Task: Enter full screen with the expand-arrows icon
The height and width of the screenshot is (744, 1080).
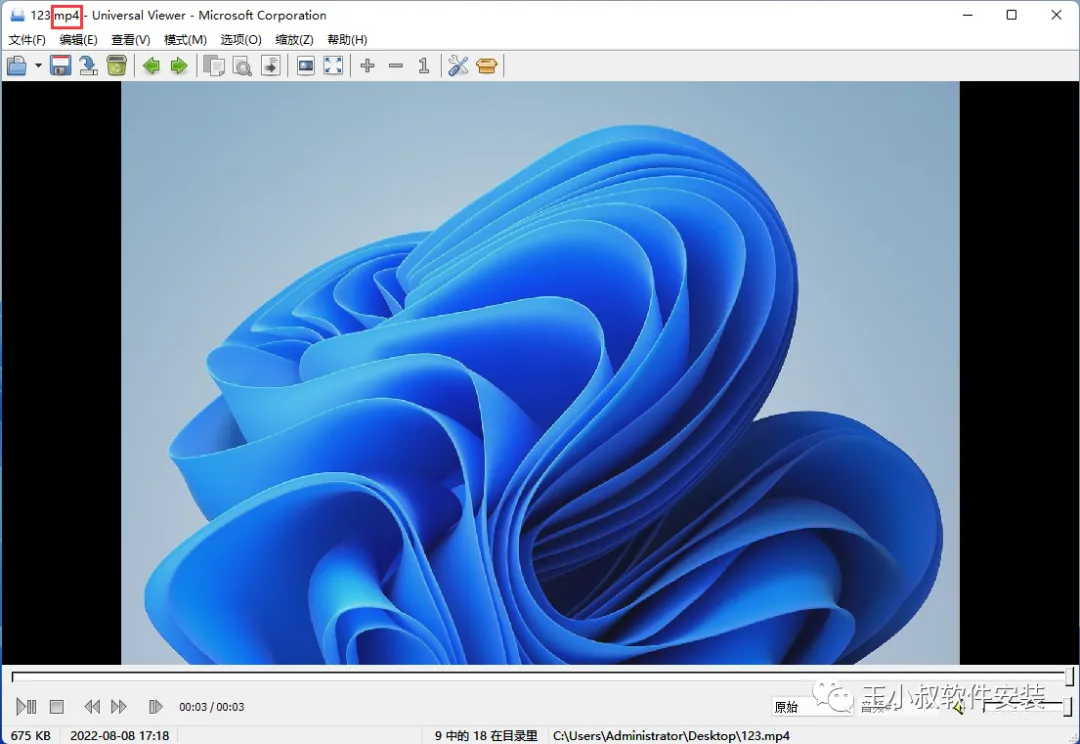Action: (x=333, y=66)
